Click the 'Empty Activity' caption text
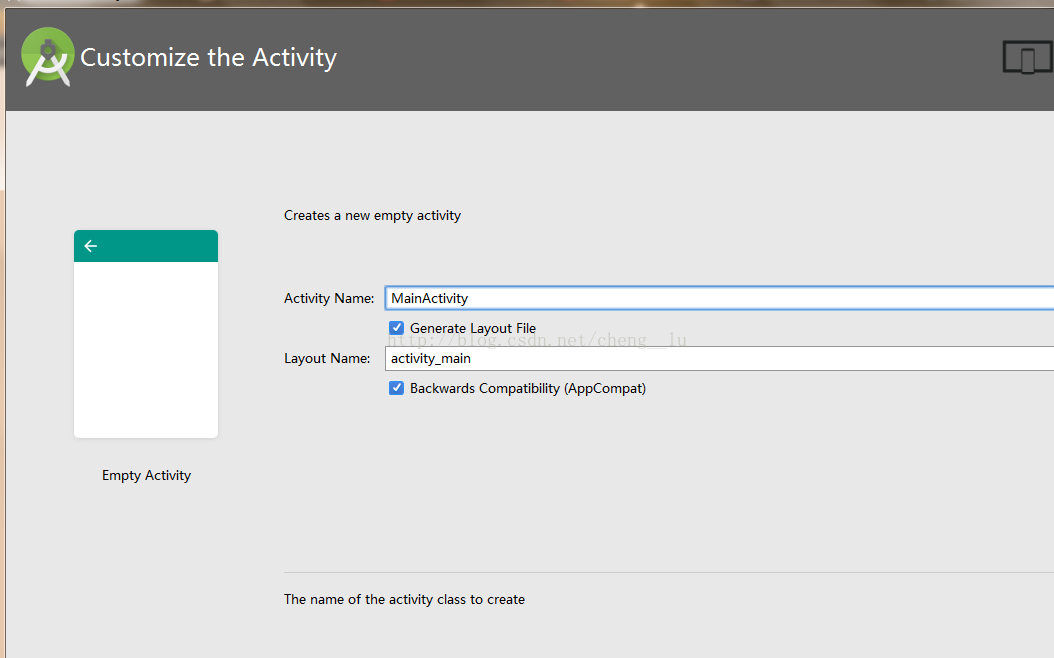The width and height of the screenshot is (1054, 658). click(147, 475)
